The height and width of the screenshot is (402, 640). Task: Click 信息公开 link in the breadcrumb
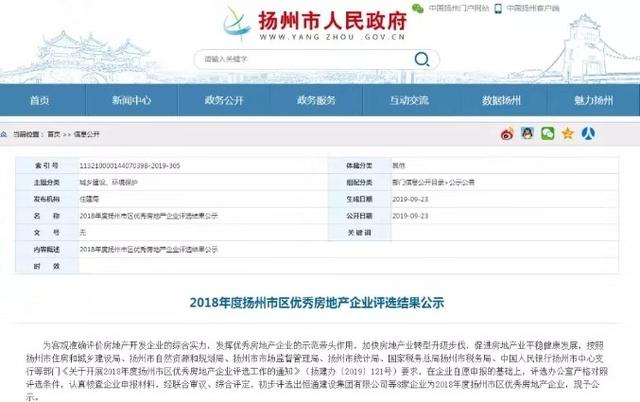(87, 134)
